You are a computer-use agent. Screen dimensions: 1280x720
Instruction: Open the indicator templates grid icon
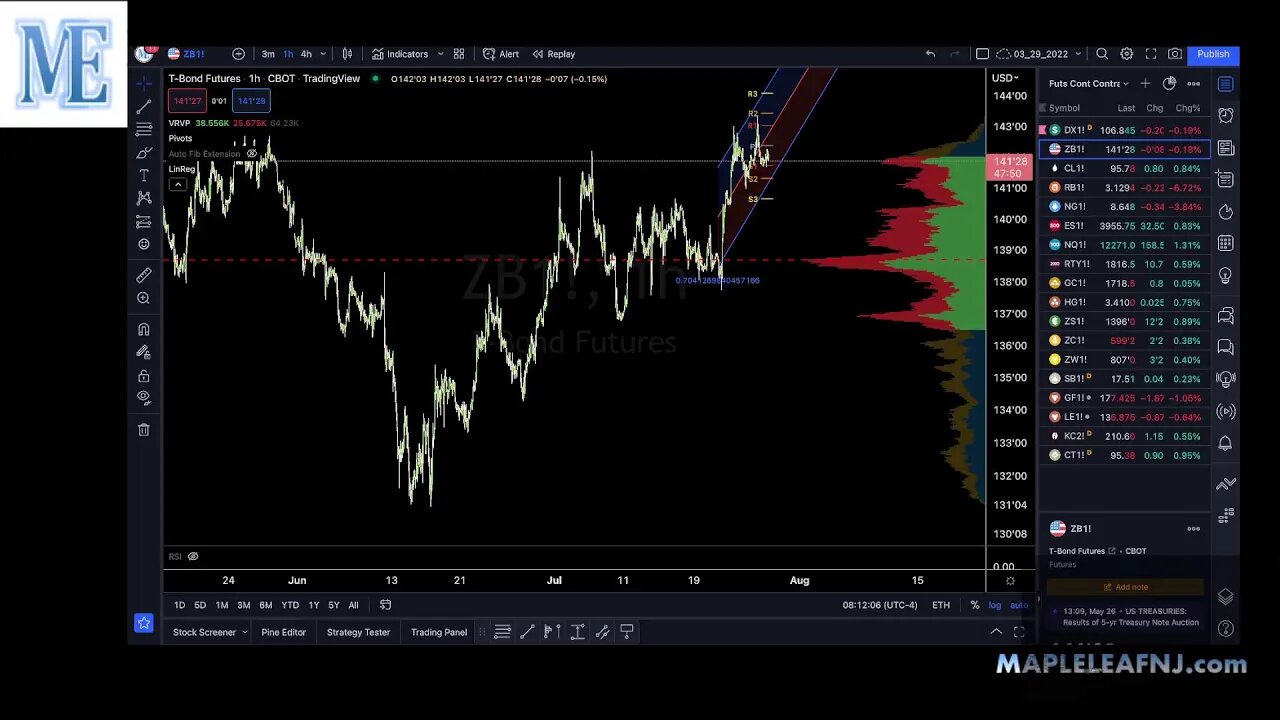click(x=459, y=54)
